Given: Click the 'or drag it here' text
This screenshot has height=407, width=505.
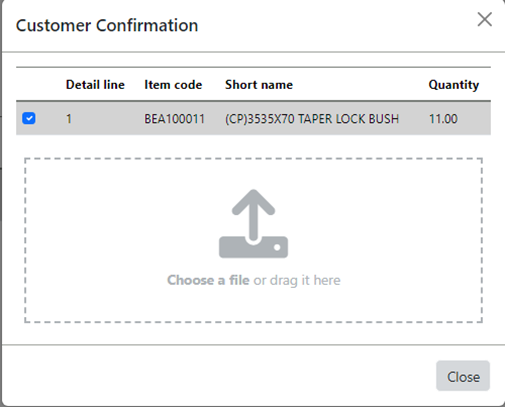Looking at the screenshot, I should coord(297,280).
